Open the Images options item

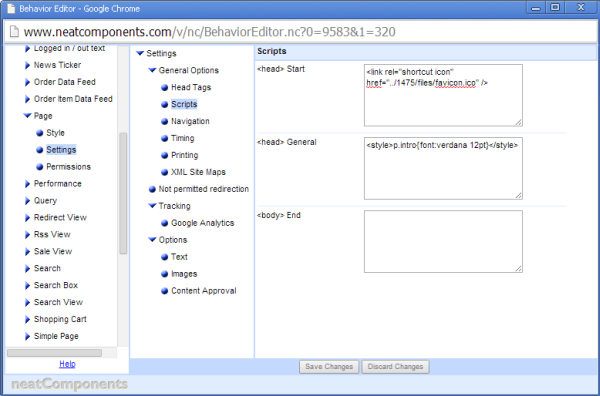[184, 274]
